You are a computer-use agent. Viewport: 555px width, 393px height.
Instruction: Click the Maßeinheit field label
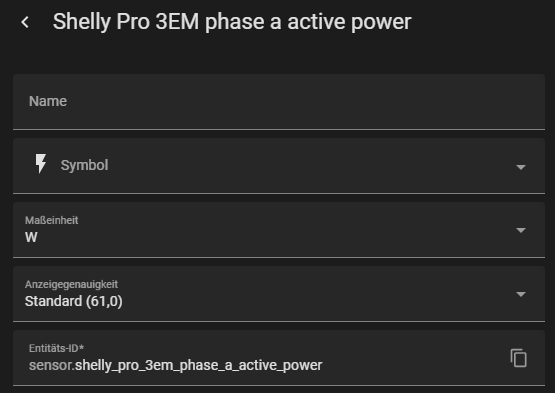(51, 220)
